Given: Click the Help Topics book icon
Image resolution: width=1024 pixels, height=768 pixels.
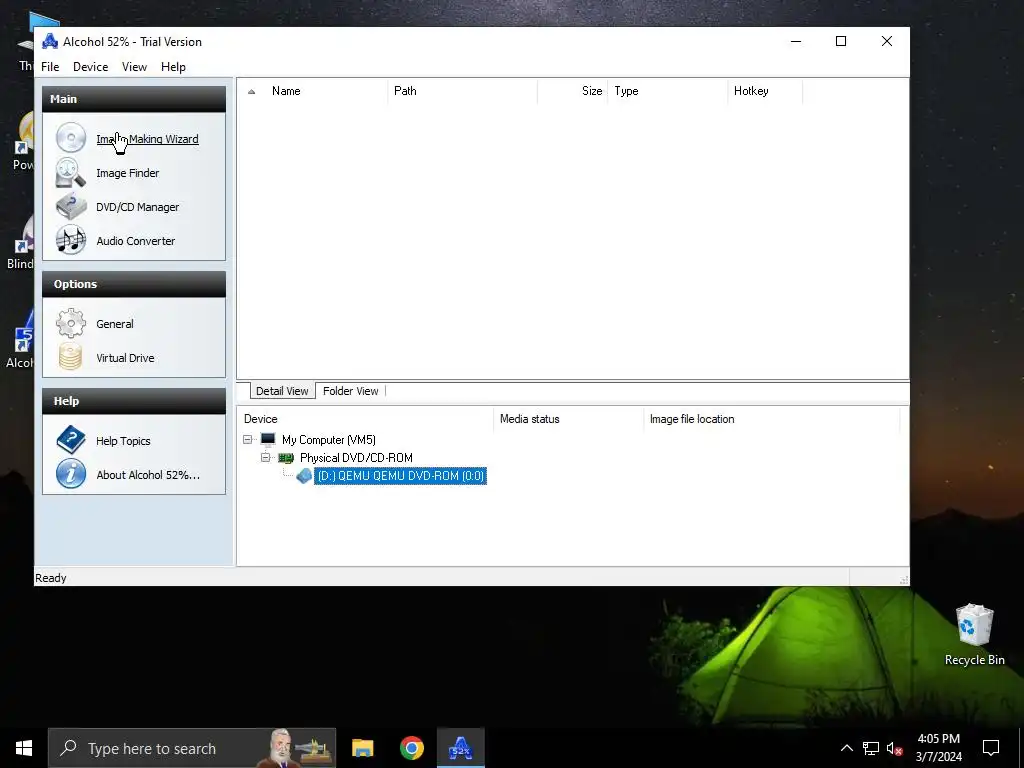Looking at the screenshot, I should [71, 440].
